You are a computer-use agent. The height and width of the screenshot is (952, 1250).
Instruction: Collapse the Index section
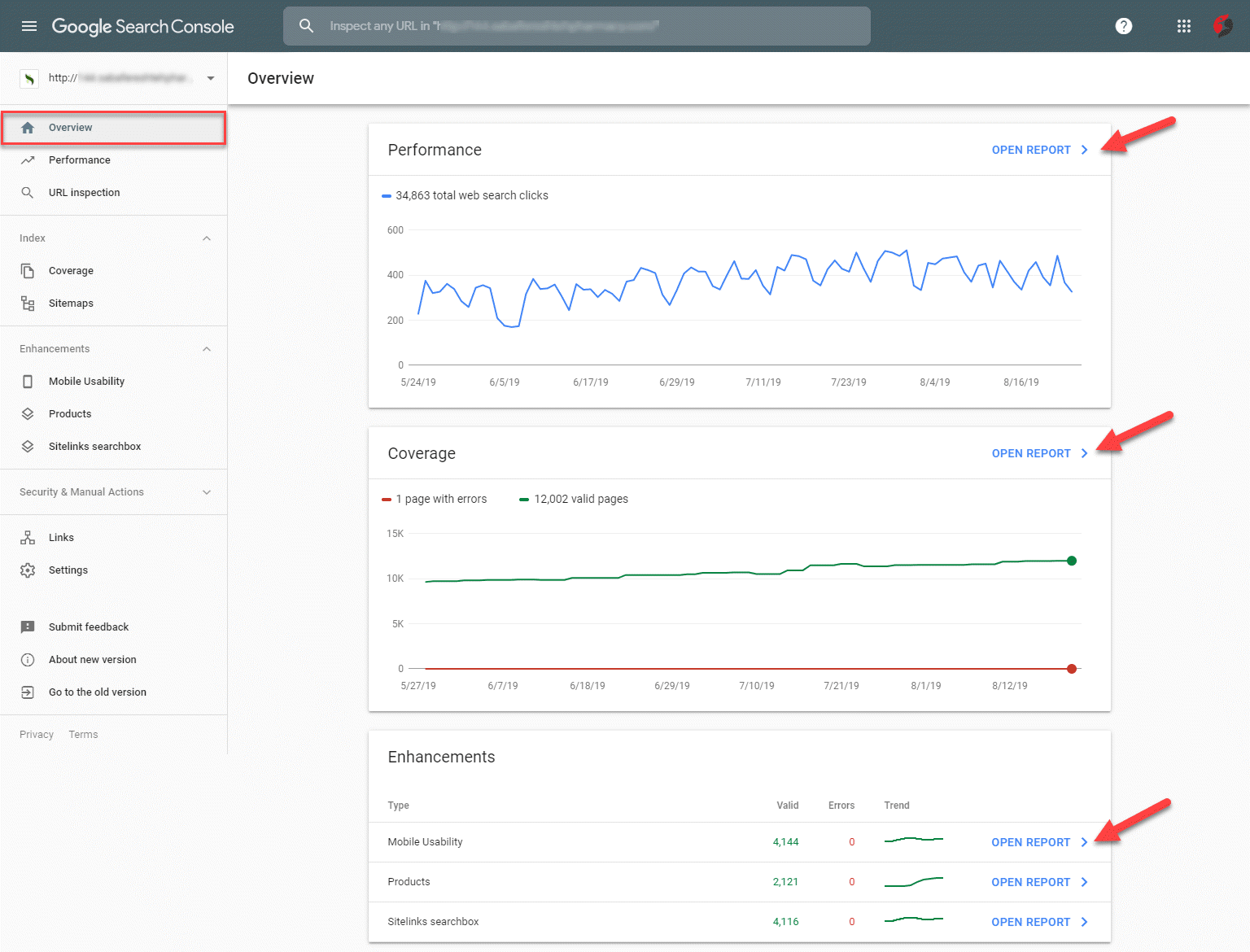coord(207,238)
